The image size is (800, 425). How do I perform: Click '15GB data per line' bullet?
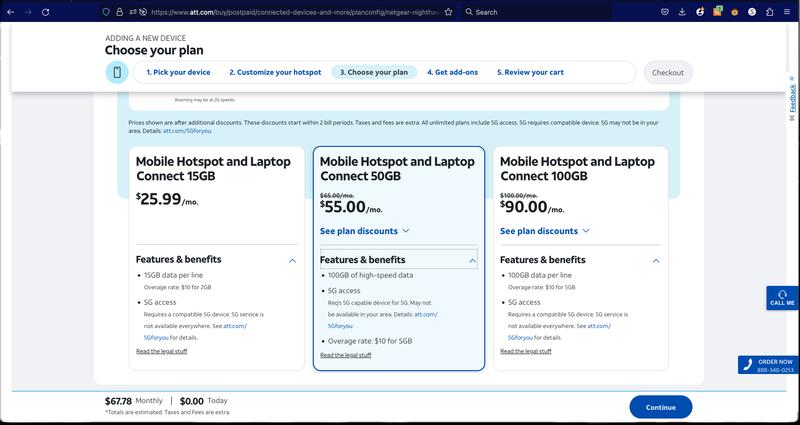173,276
